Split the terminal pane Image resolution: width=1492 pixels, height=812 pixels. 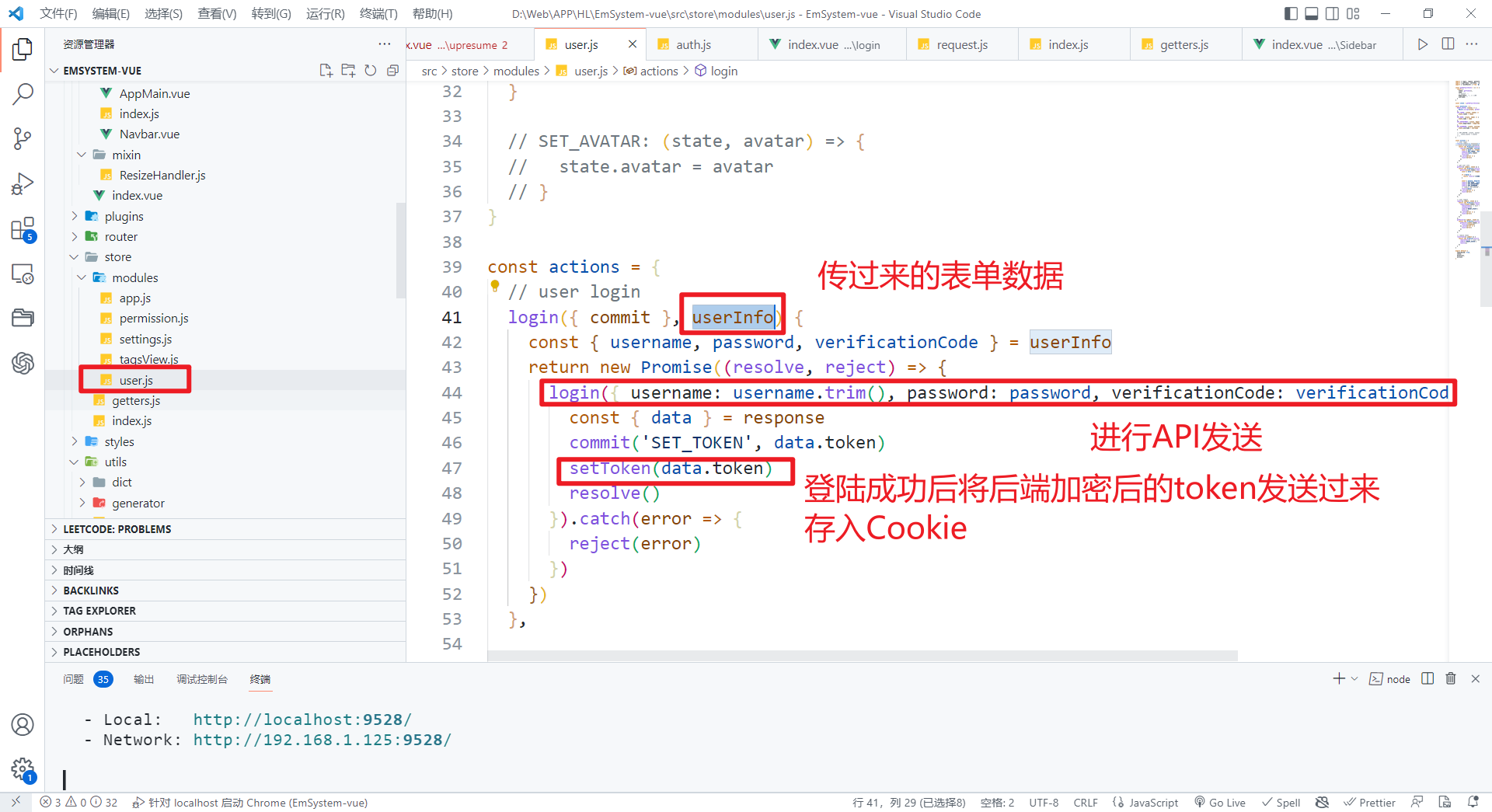tap(1428, 678)
